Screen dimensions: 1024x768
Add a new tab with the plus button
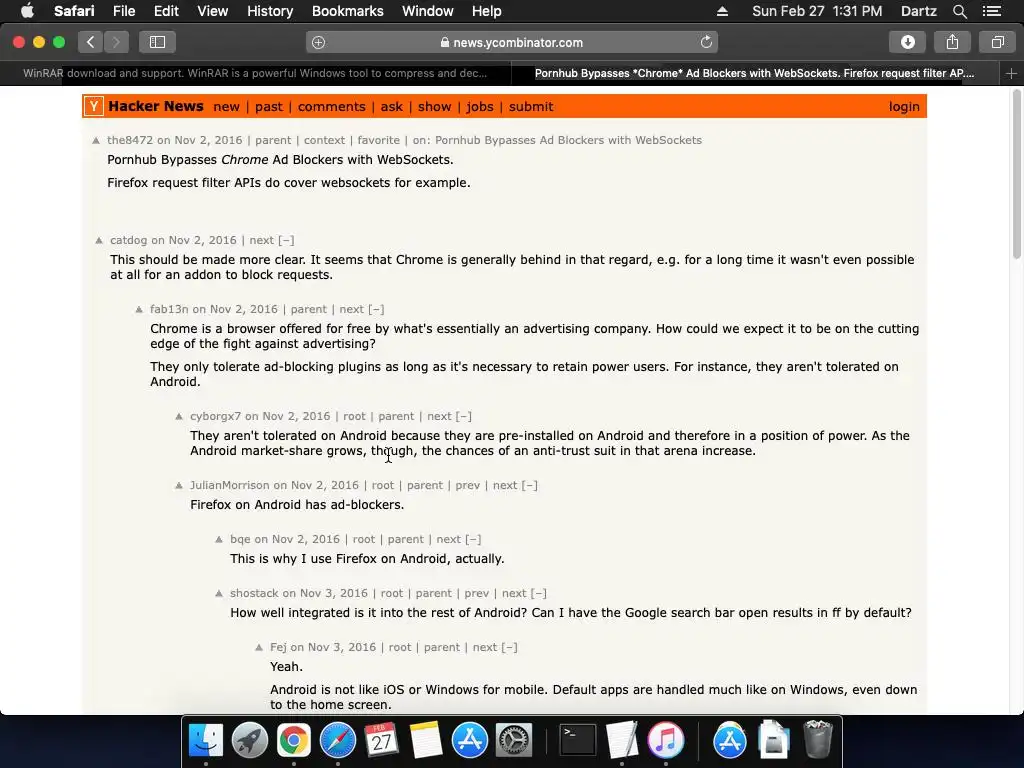(x=1012, y=74)
